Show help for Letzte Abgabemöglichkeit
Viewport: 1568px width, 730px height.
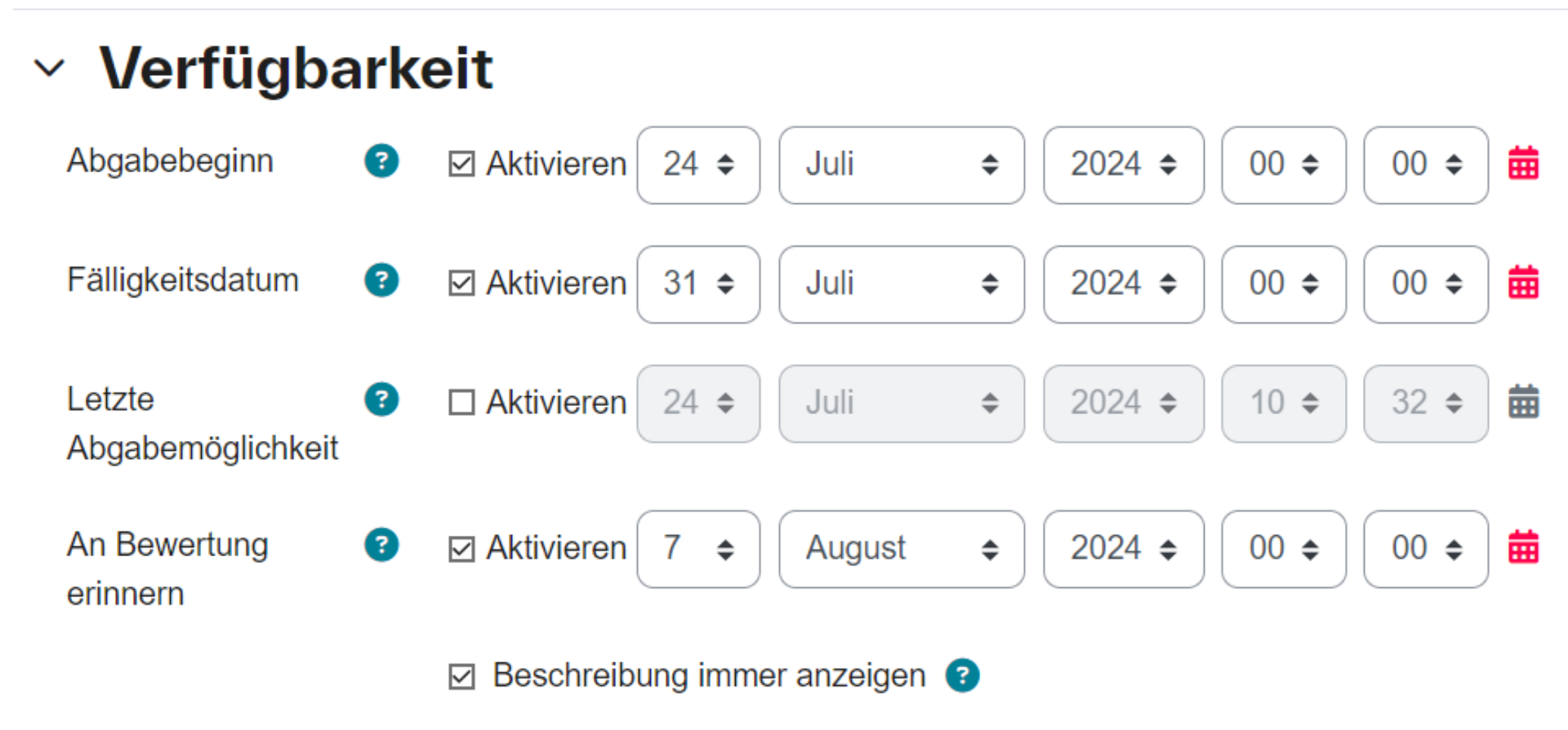tap(382, 399)
